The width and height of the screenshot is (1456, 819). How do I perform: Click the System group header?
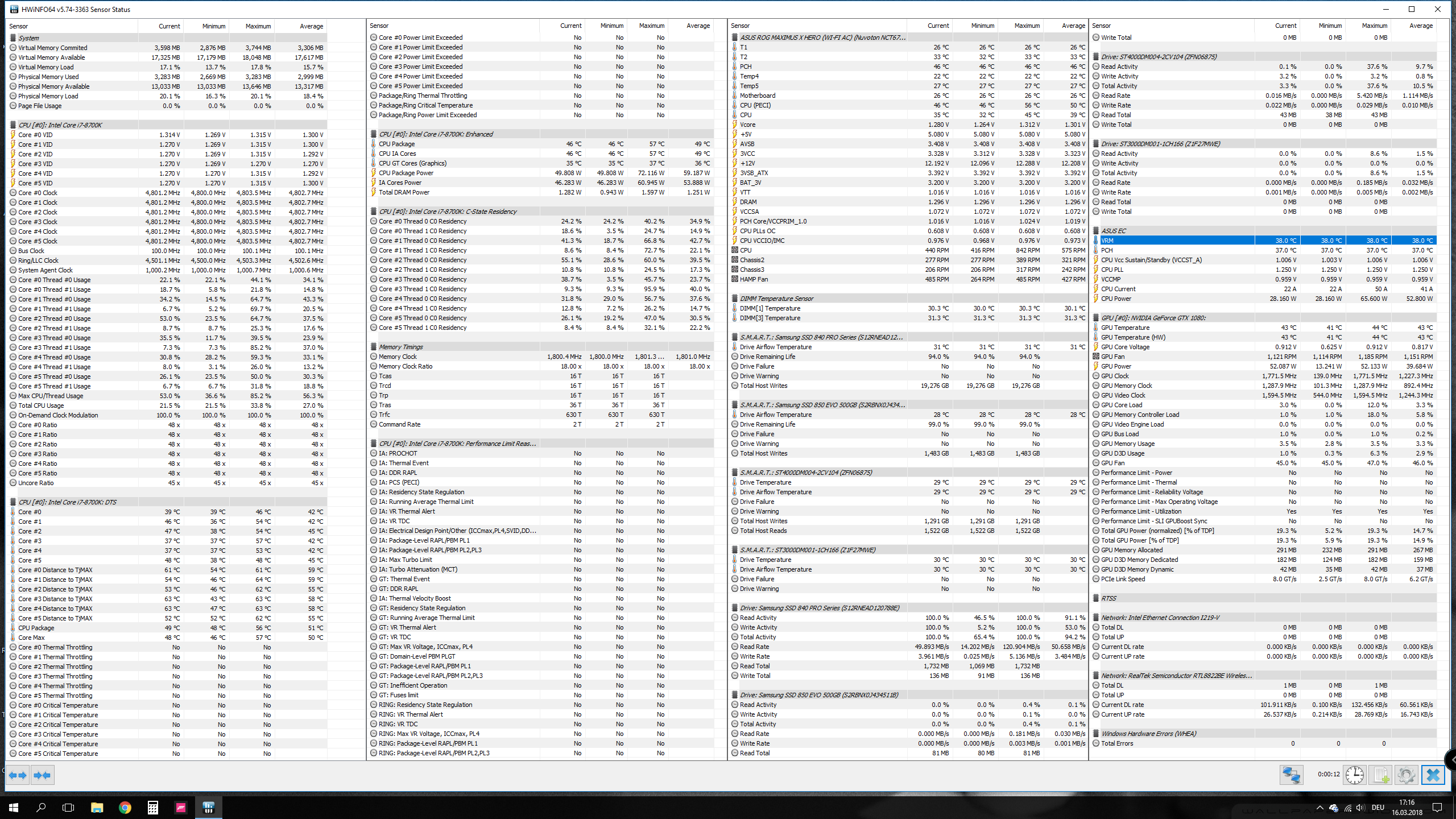click(x=28, y=38)
